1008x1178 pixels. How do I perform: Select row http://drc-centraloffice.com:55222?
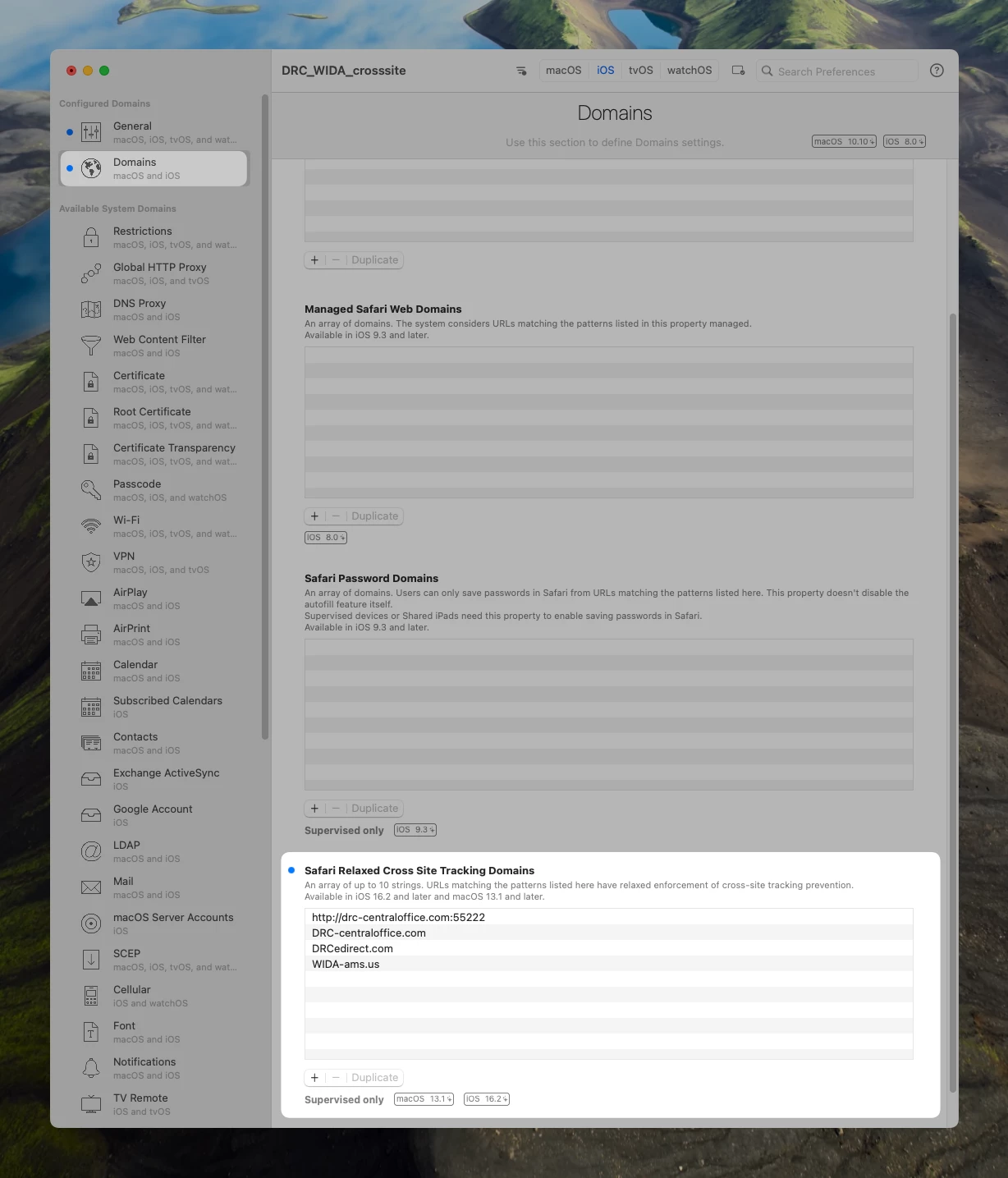pyautogui.click(x=609, y=917)
